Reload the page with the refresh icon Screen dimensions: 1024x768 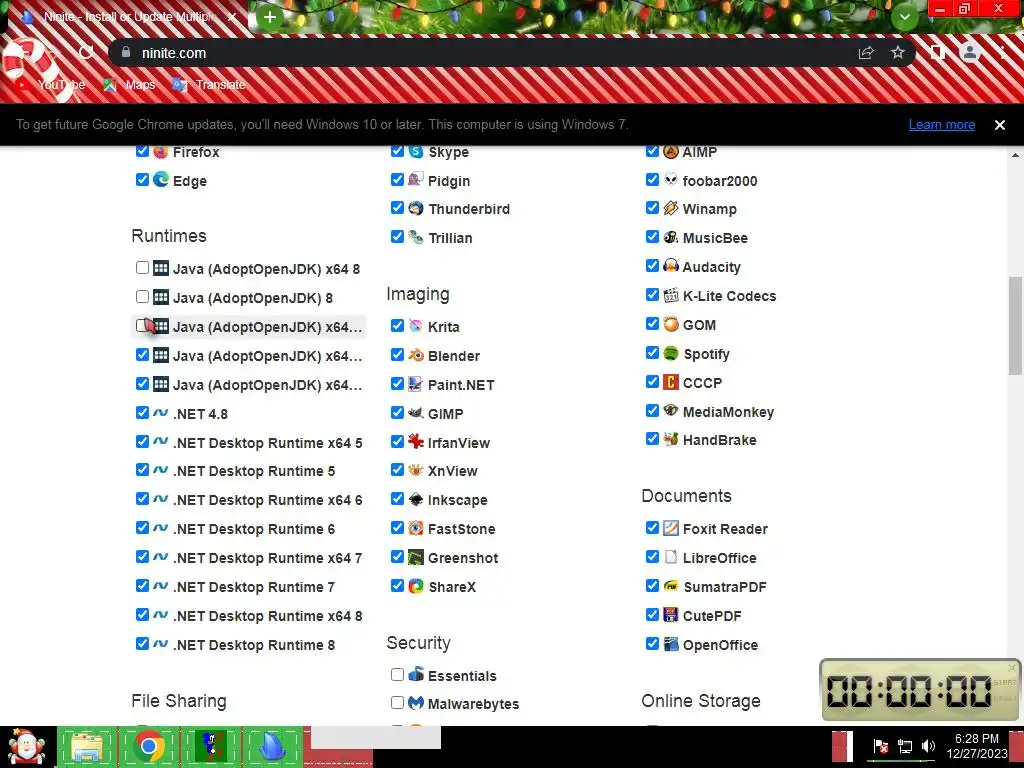click(x=86, y=53)
